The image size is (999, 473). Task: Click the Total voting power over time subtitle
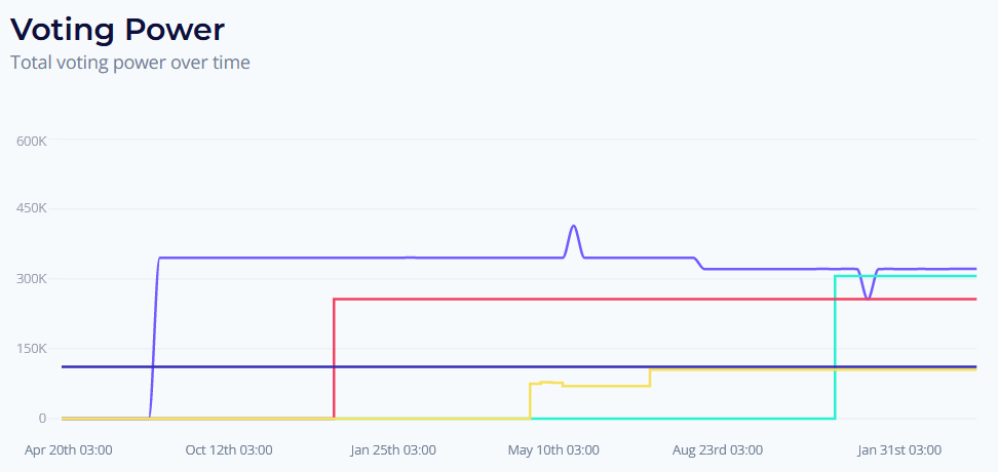[131, 63]
